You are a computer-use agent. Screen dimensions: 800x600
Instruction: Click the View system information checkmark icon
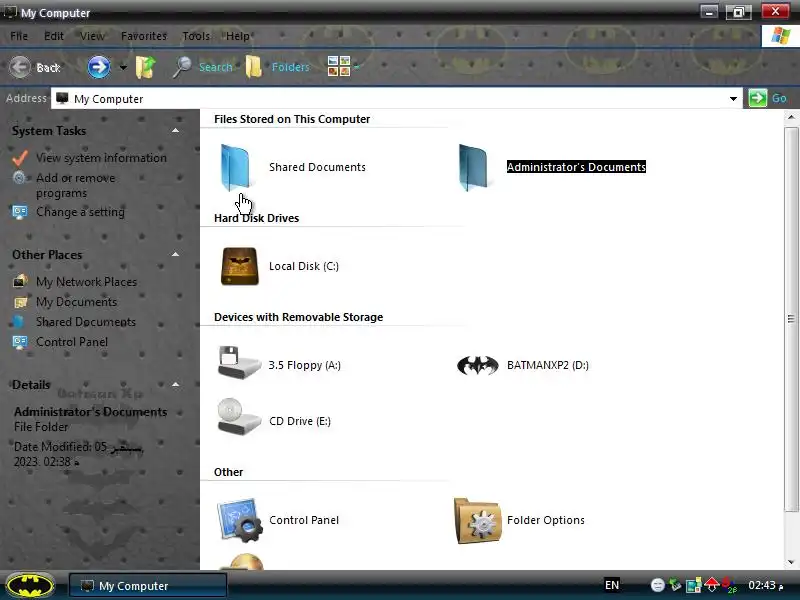20,158
